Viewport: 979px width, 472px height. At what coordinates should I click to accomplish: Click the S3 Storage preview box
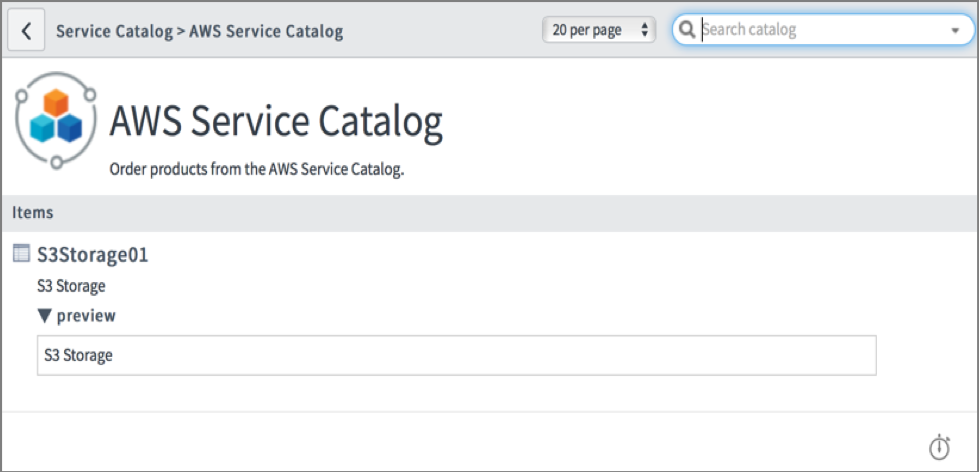tap(456, 355)
